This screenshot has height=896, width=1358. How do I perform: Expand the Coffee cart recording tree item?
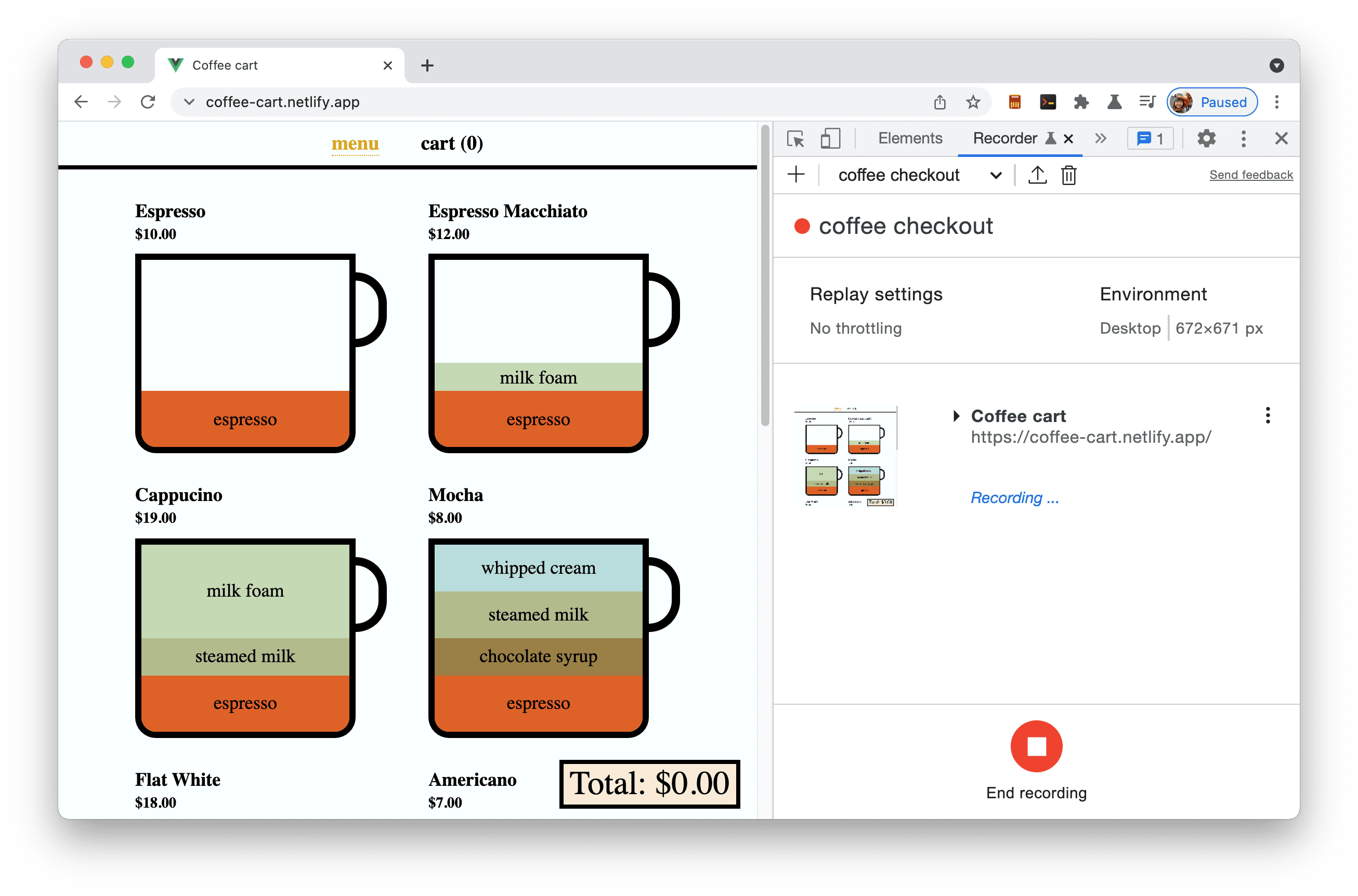pos(956,415)
